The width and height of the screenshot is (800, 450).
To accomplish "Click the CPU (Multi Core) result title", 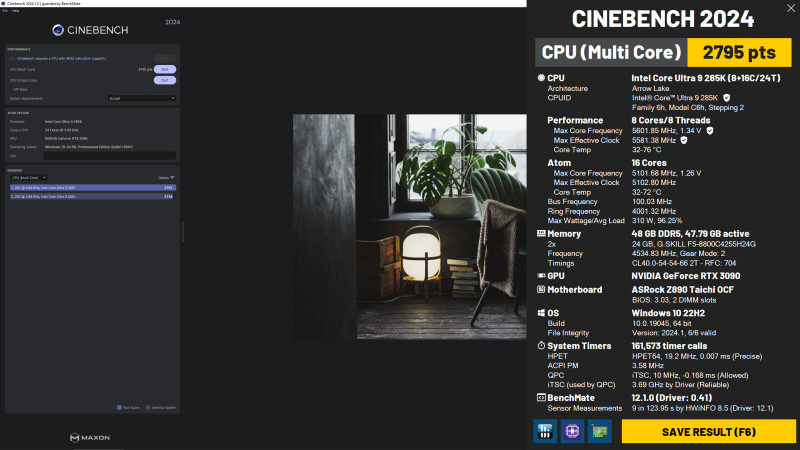I will [x=611, y=52].
